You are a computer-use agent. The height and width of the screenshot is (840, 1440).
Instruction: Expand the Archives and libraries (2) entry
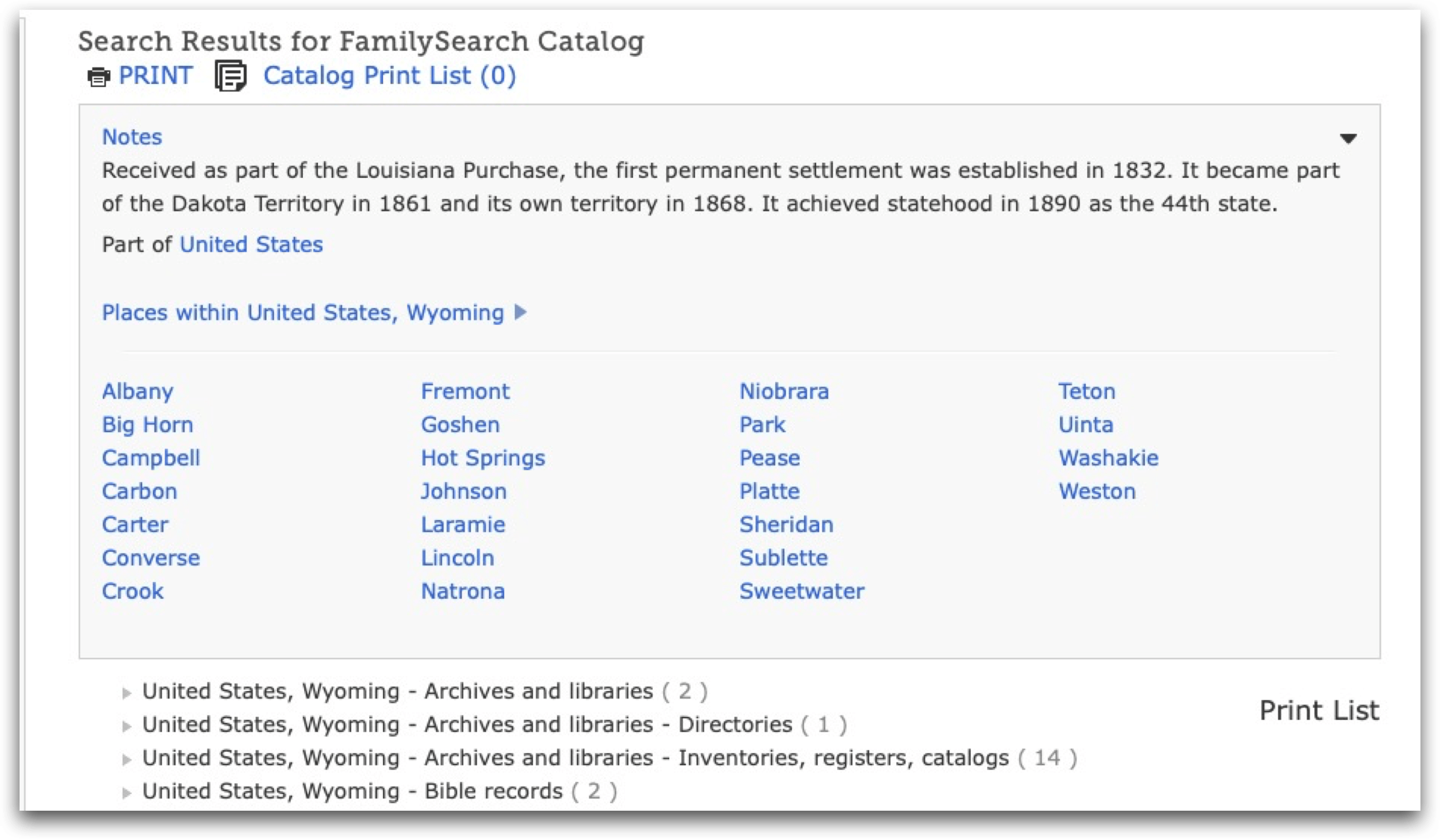(x=127, y=693)
